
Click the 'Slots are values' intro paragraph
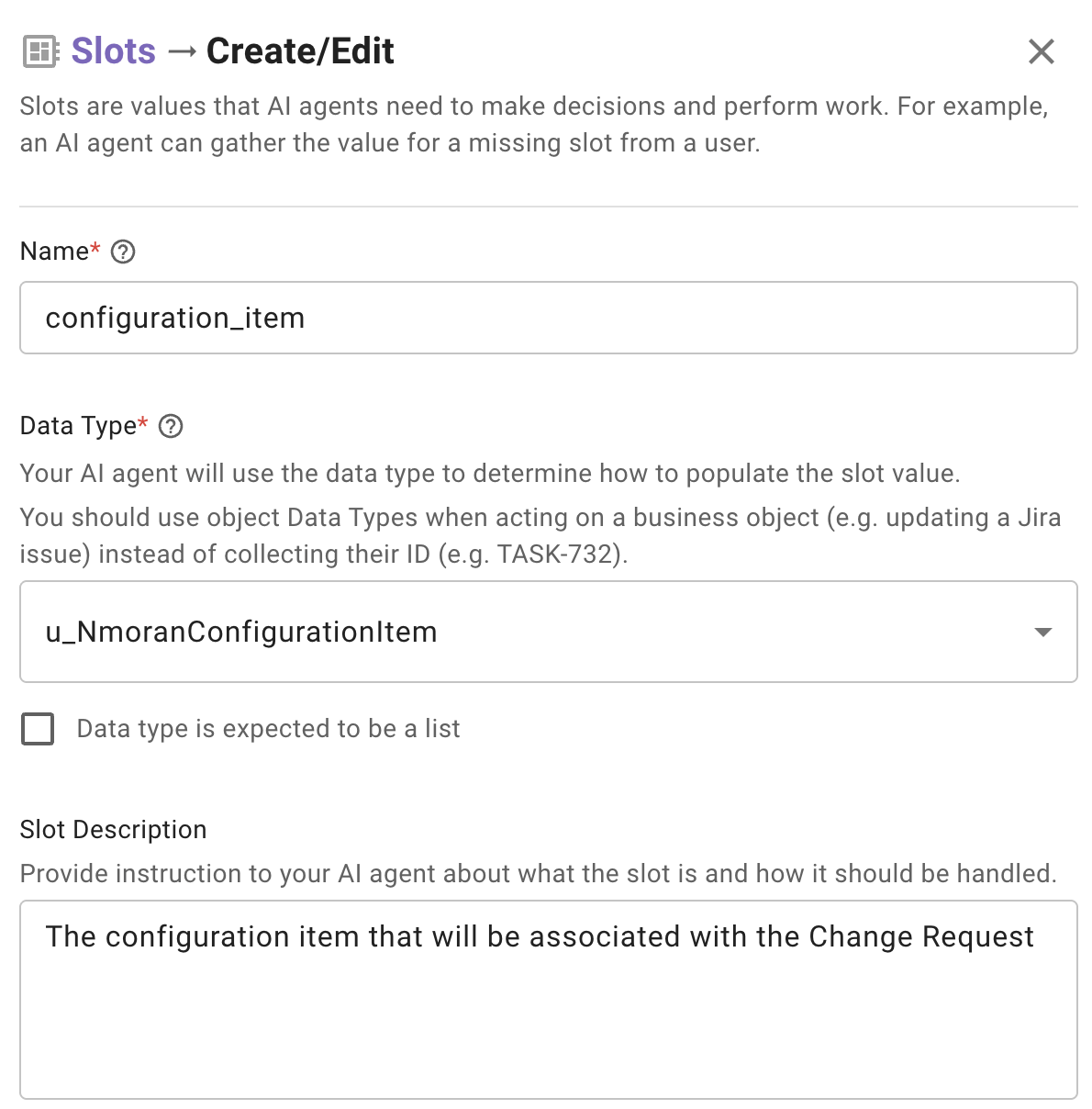click(532, 125)
